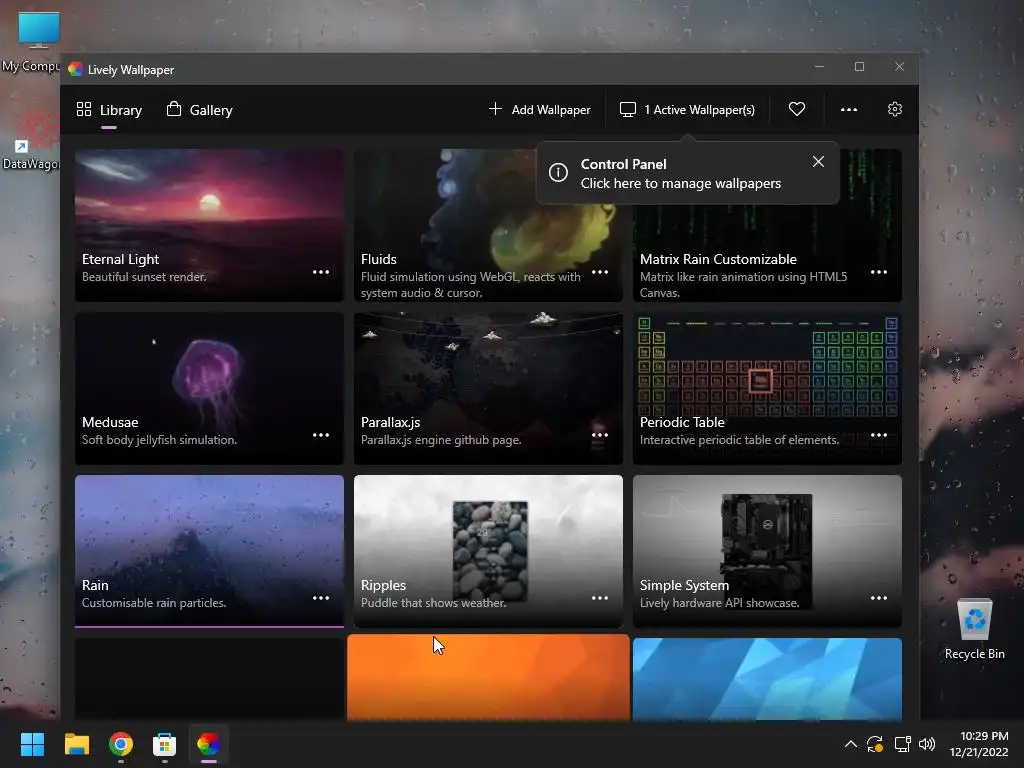The height and width of the screenshot is (768, 1024).
Task: Click 'Click here to manage wallpapers' text
Action: coord(680,184)
